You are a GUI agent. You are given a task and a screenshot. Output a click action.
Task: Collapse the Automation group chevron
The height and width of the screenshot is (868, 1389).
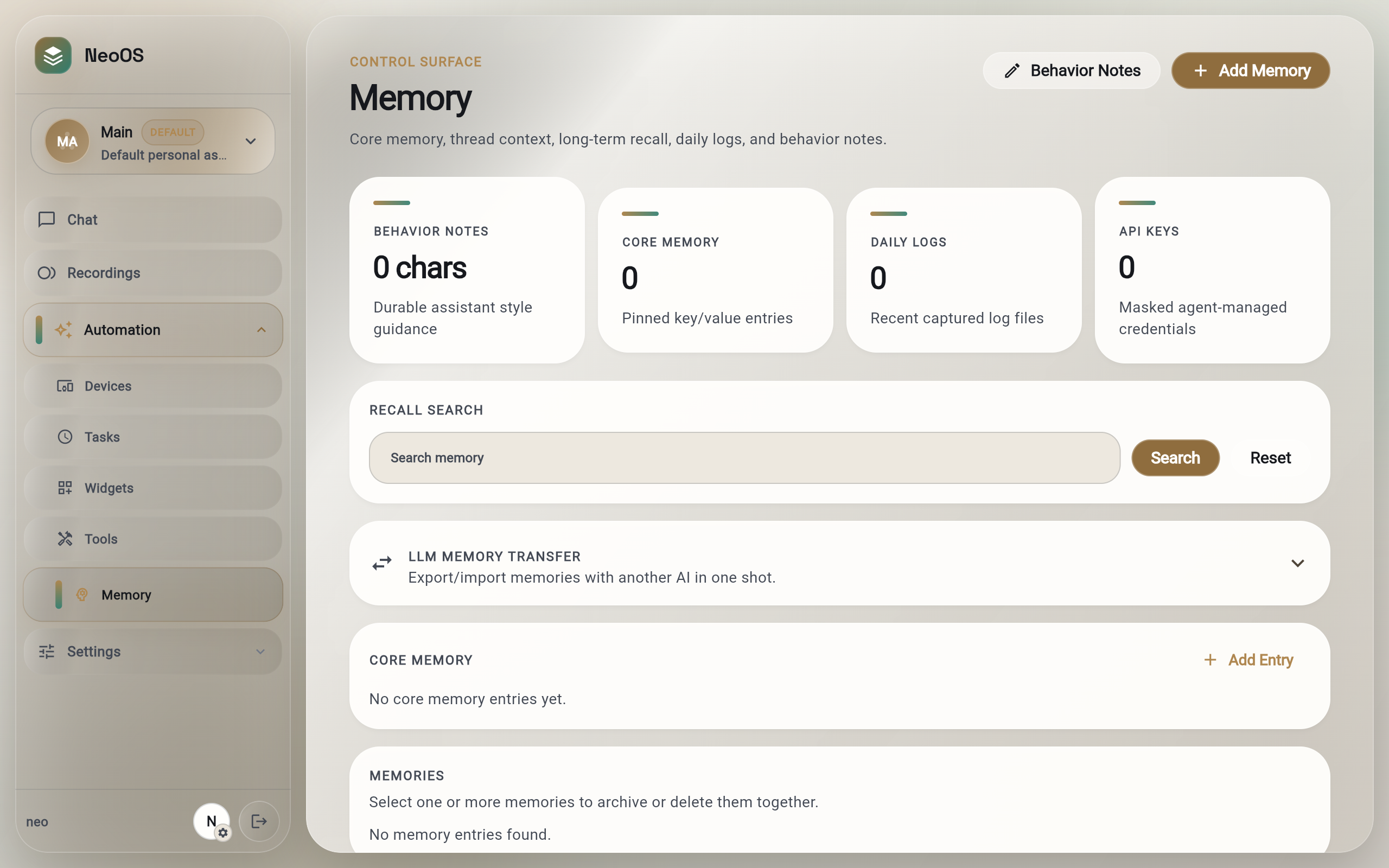click(x=261, y=329)
